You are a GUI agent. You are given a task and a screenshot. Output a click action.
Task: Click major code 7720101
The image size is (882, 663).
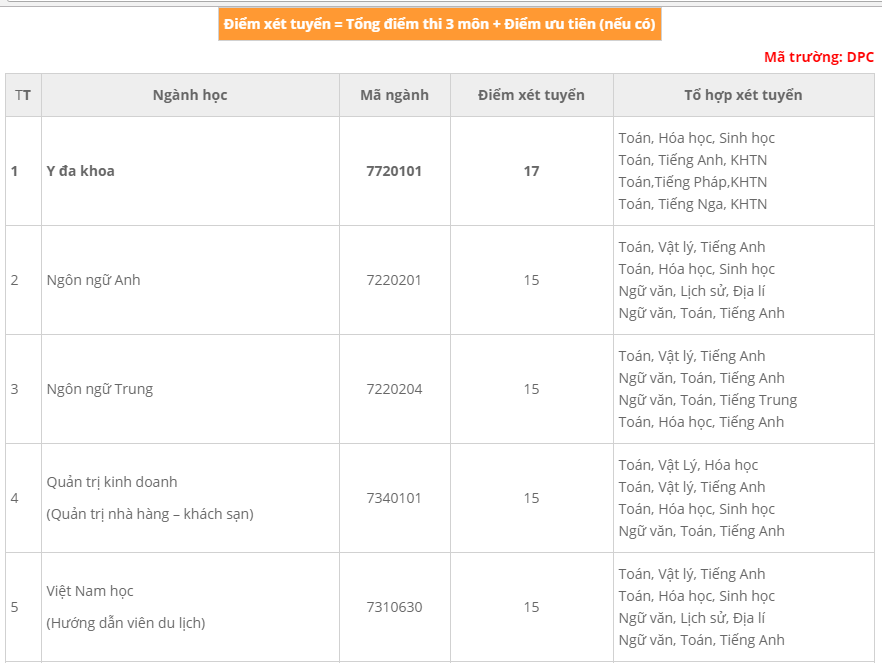394,171
